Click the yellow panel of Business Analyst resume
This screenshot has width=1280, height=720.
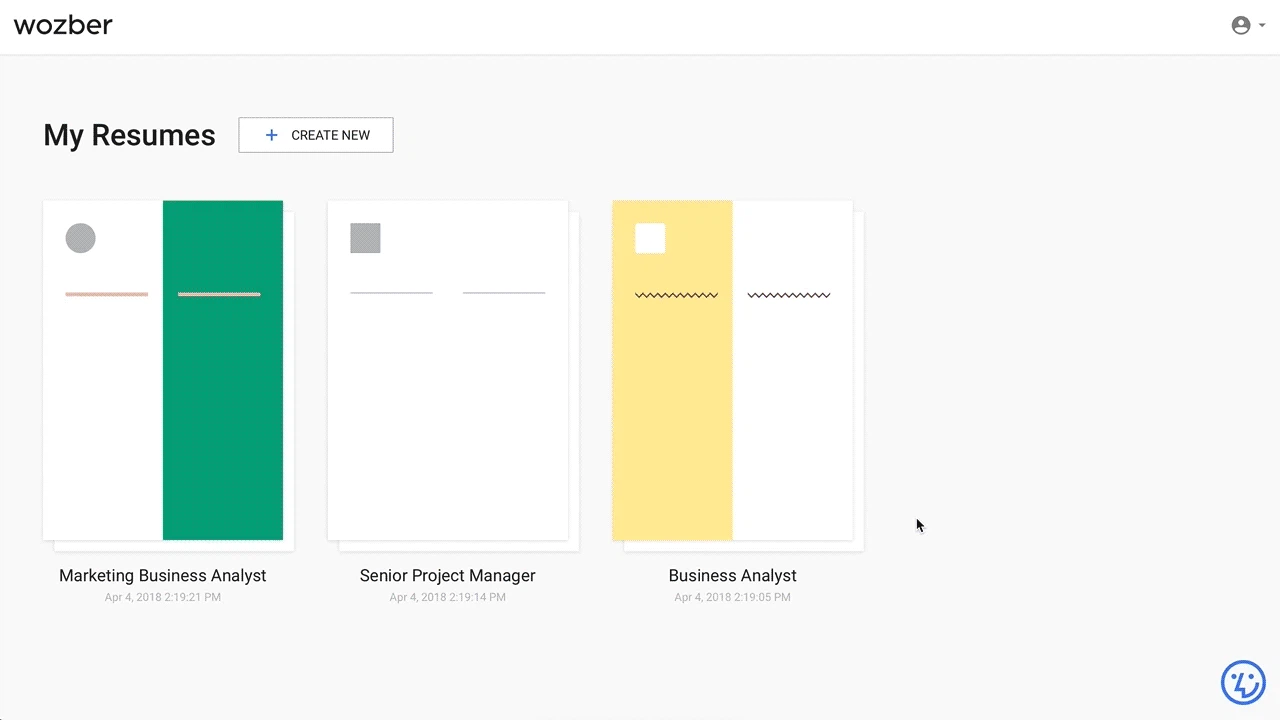click(x=672, y=420)
